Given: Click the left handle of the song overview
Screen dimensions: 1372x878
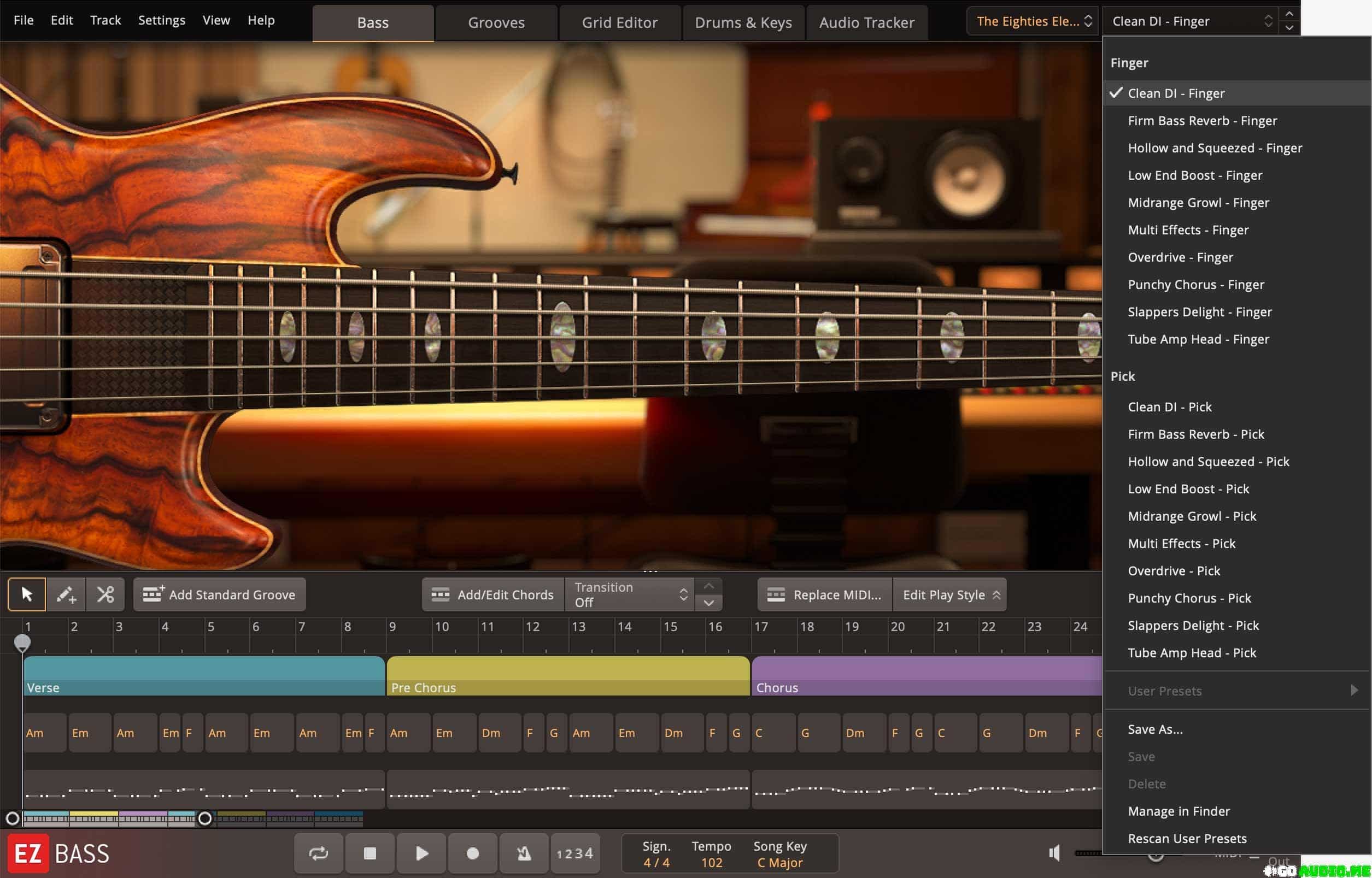Looking at the screenshot, I should (13, 818).
